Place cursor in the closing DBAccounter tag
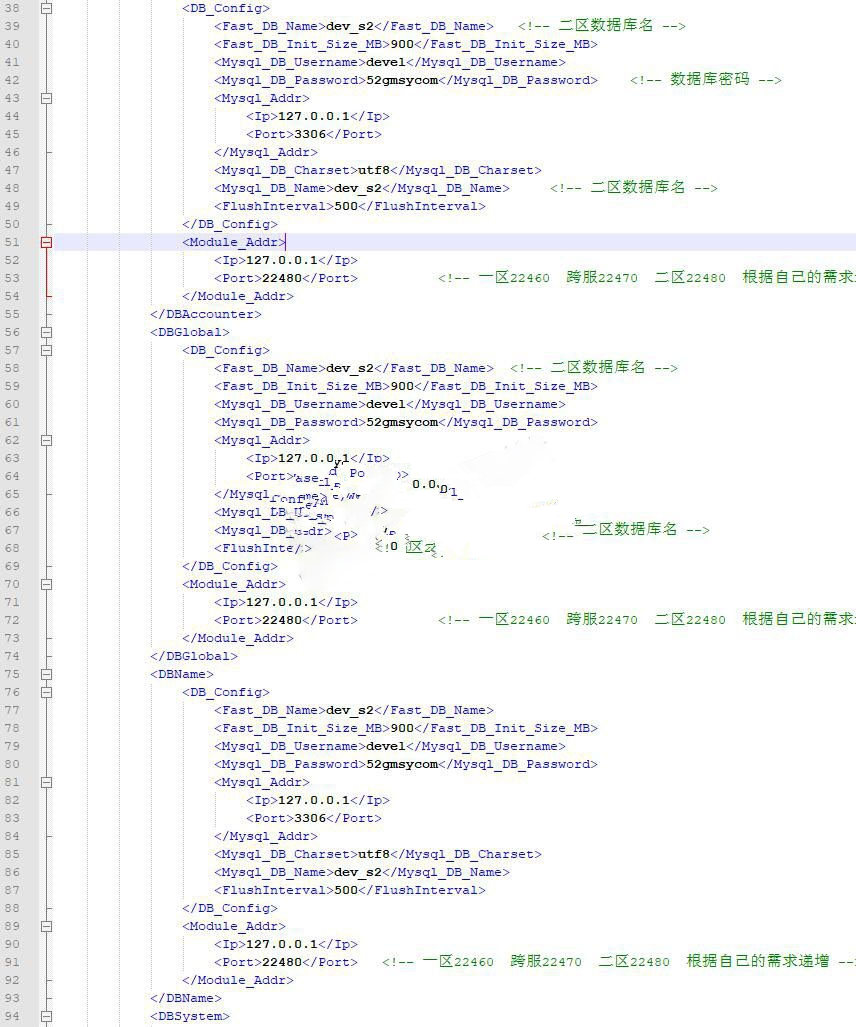 coord(206,314)
